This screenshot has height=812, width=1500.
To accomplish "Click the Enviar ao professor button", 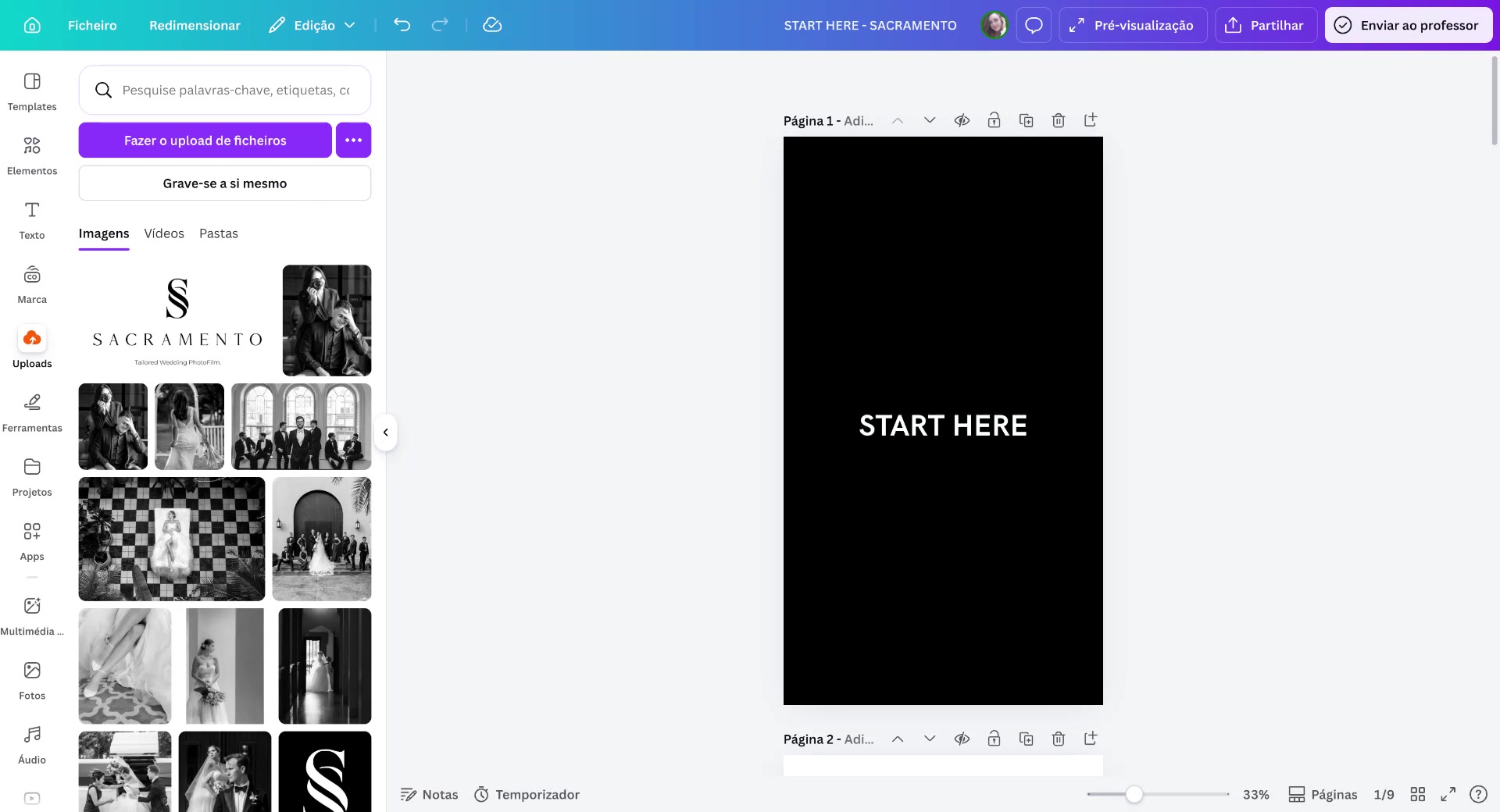I will [x=1408, y=25].
